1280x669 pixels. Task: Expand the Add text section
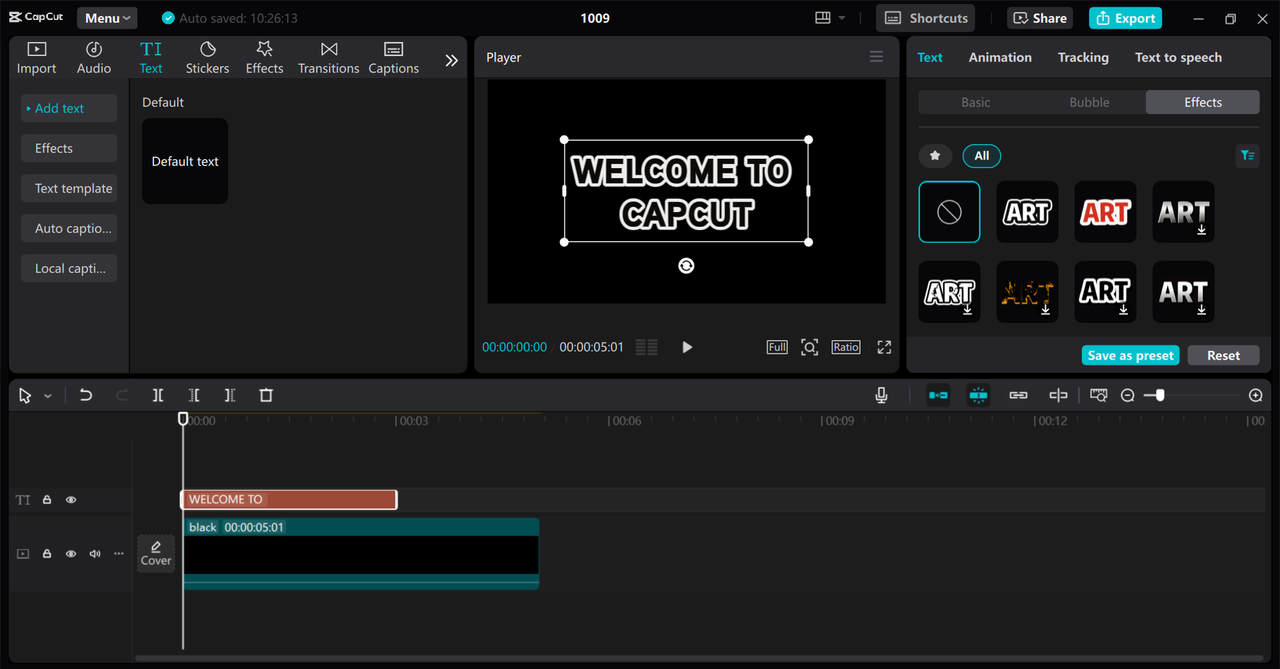click(69, 108)
